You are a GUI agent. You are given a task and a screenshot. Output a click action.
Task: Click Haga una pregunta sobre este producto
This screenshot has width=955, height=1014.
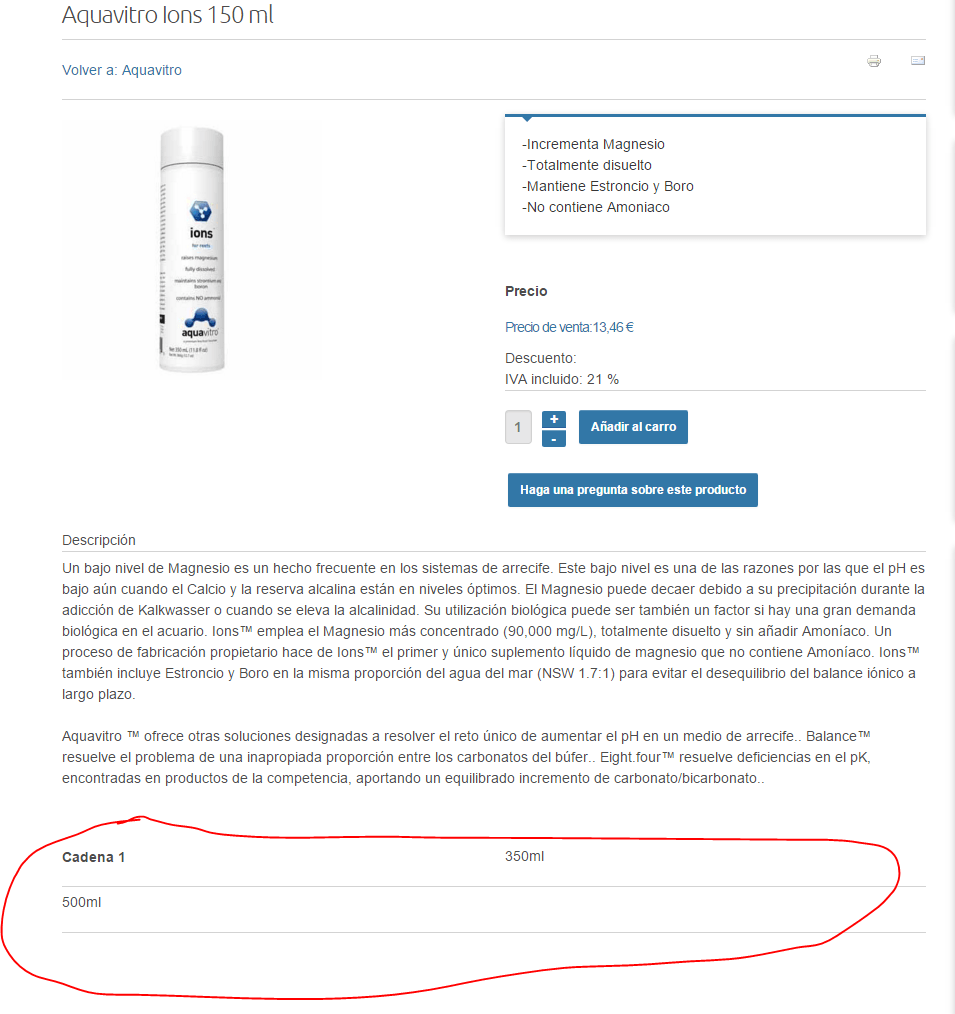632,490
